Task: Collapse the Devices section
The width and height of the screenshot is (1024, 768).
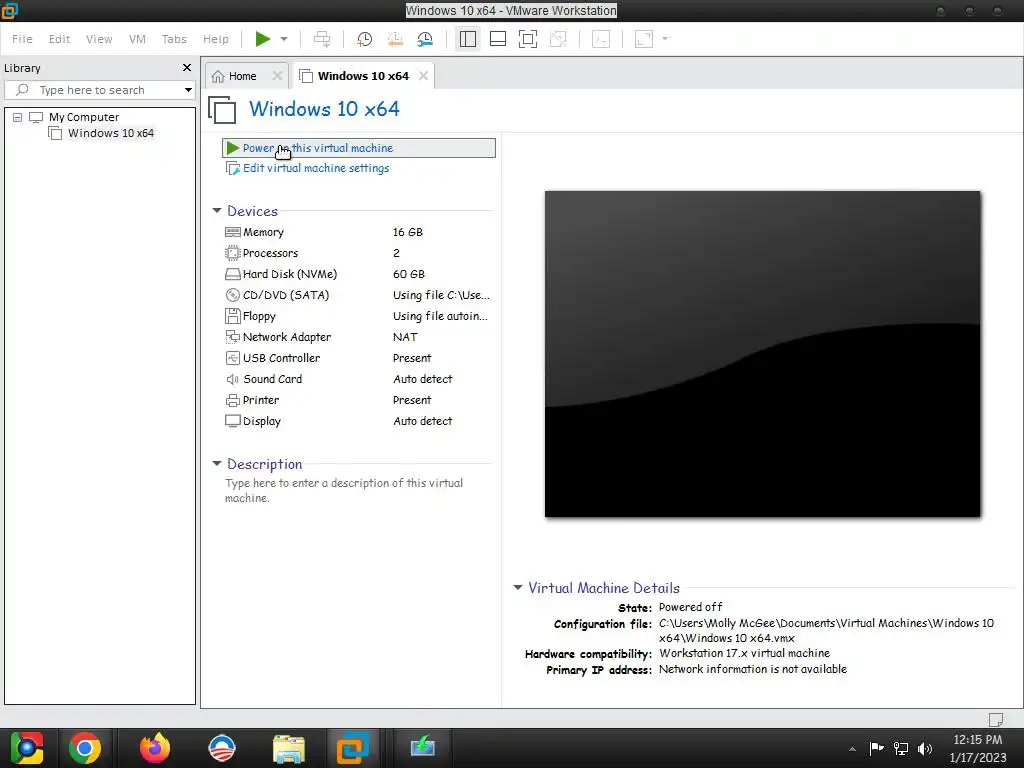Action: 217,210
